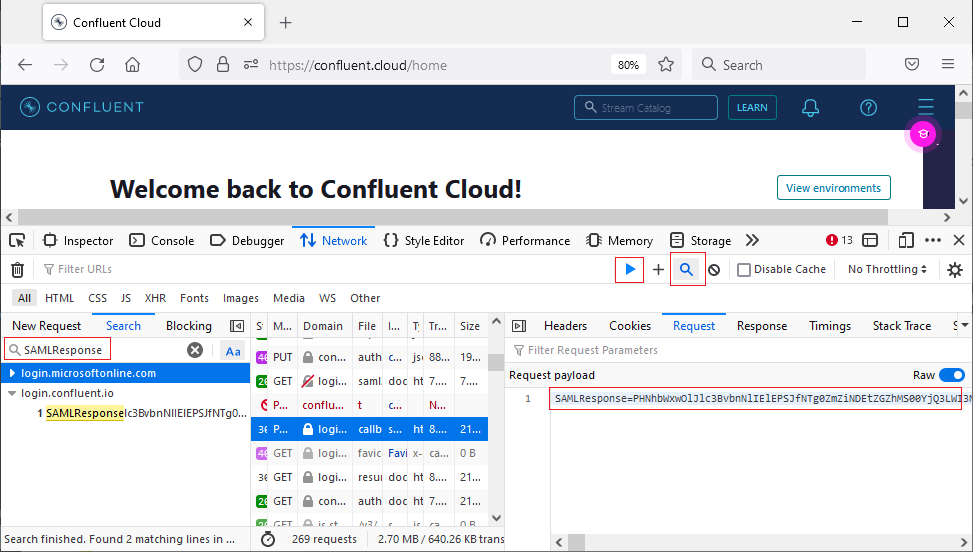Open Confluent notifications bell
973x552 pixels.
tap(810, 107)
